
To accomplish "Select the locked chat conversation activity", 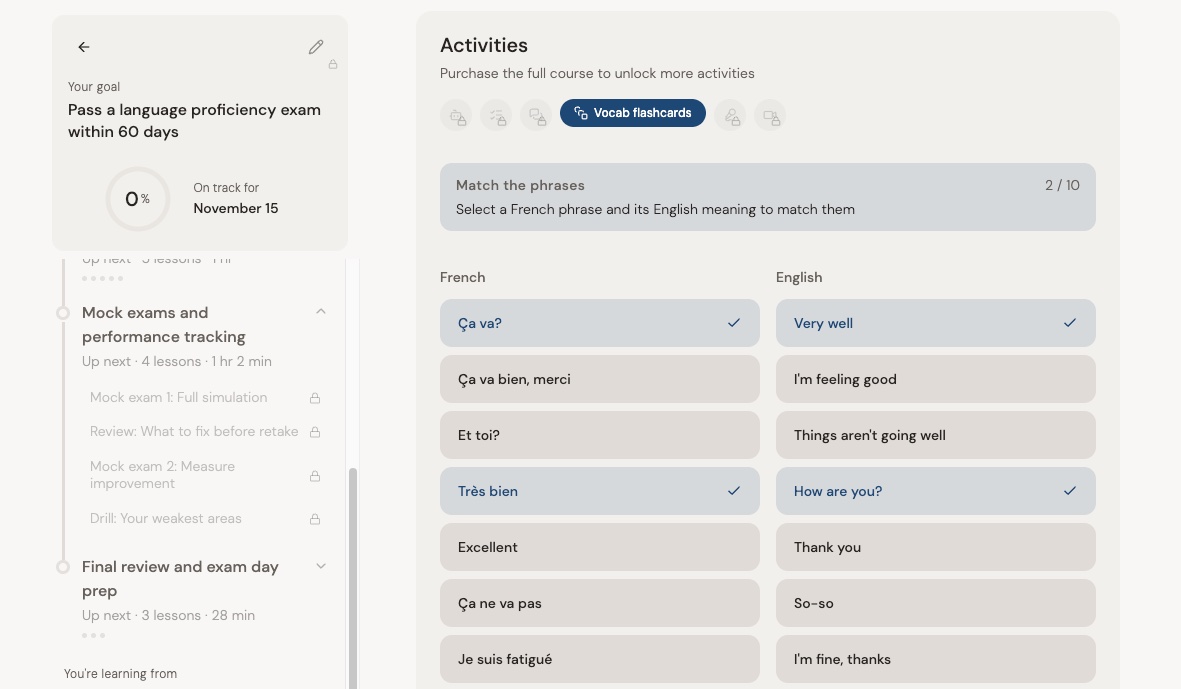I will coord(536,115).
